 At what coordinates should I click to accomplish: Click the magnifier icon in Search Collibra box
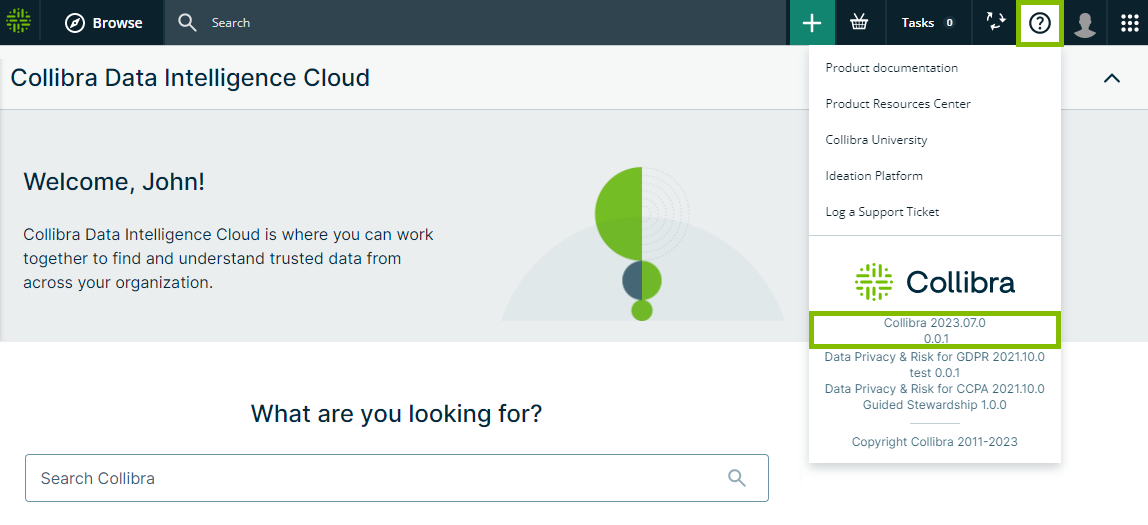point(737,478)
